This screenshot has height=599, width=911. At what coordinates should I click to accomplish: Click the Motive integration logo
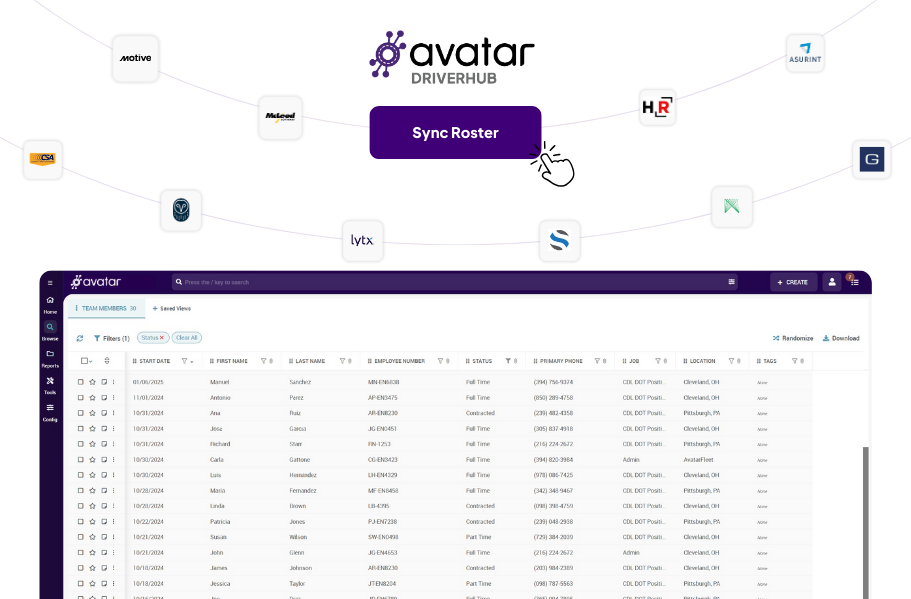pos(135,59)
